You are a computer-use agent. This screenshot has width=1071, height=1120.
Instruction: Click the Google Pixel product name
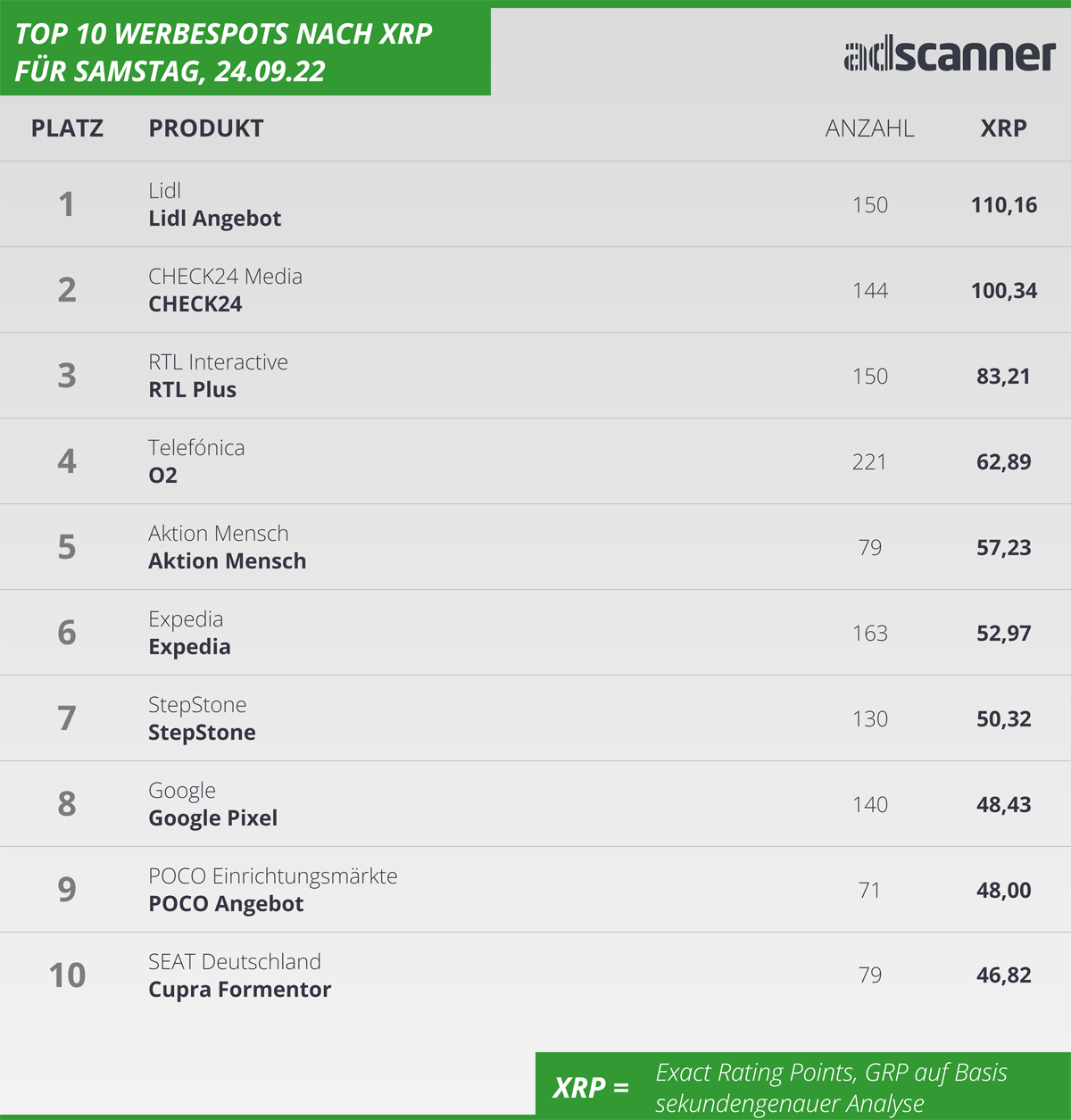[x=213, y=818]
